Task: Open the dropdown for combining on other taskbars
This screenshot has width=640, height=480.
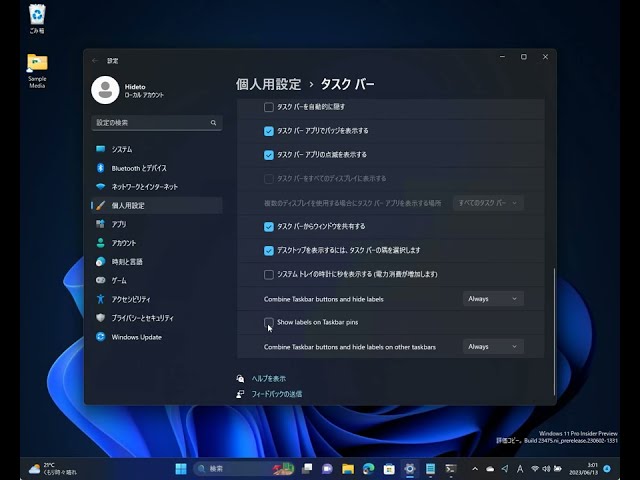Action: click(x=493, y=346)
